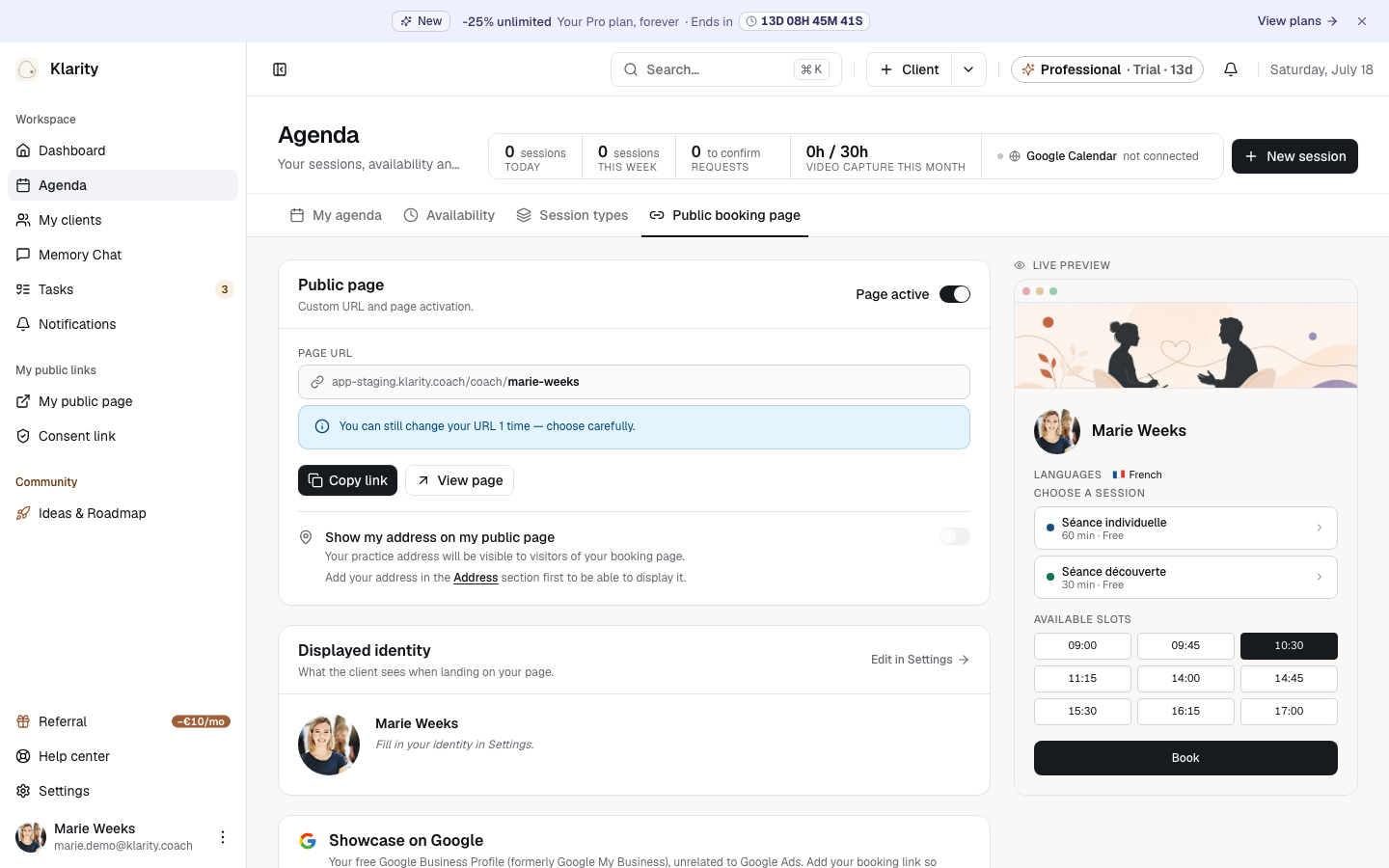
Task: Click the 0 to confirm requests stat
Action: [x=733, y=156]
